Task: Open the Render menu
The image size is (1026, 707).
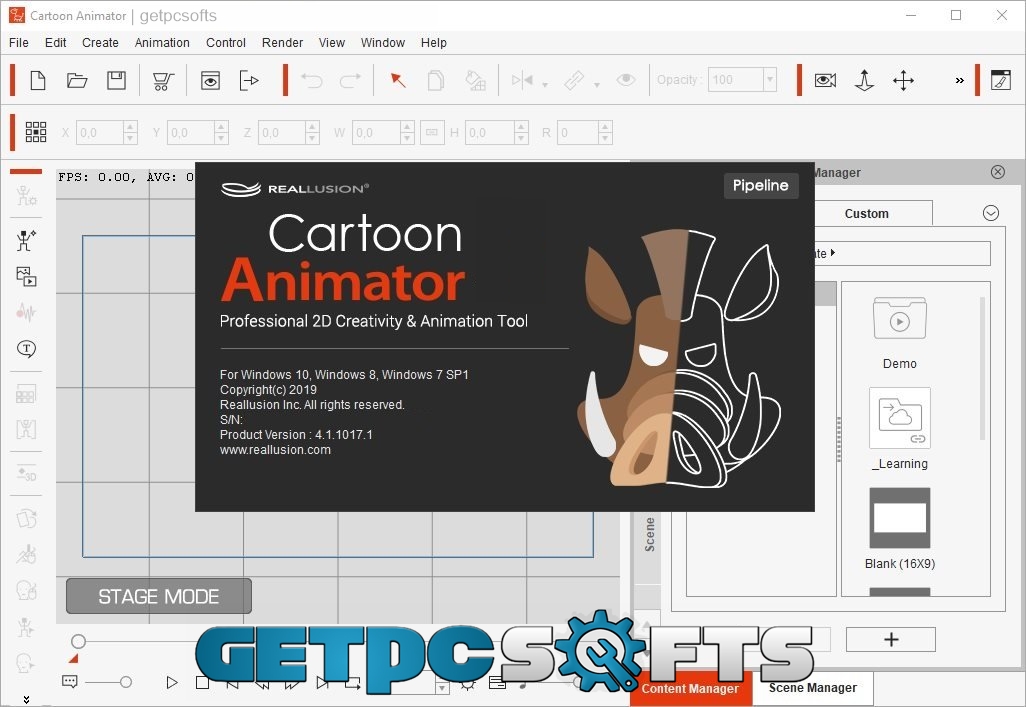Action: click(282, 43)
